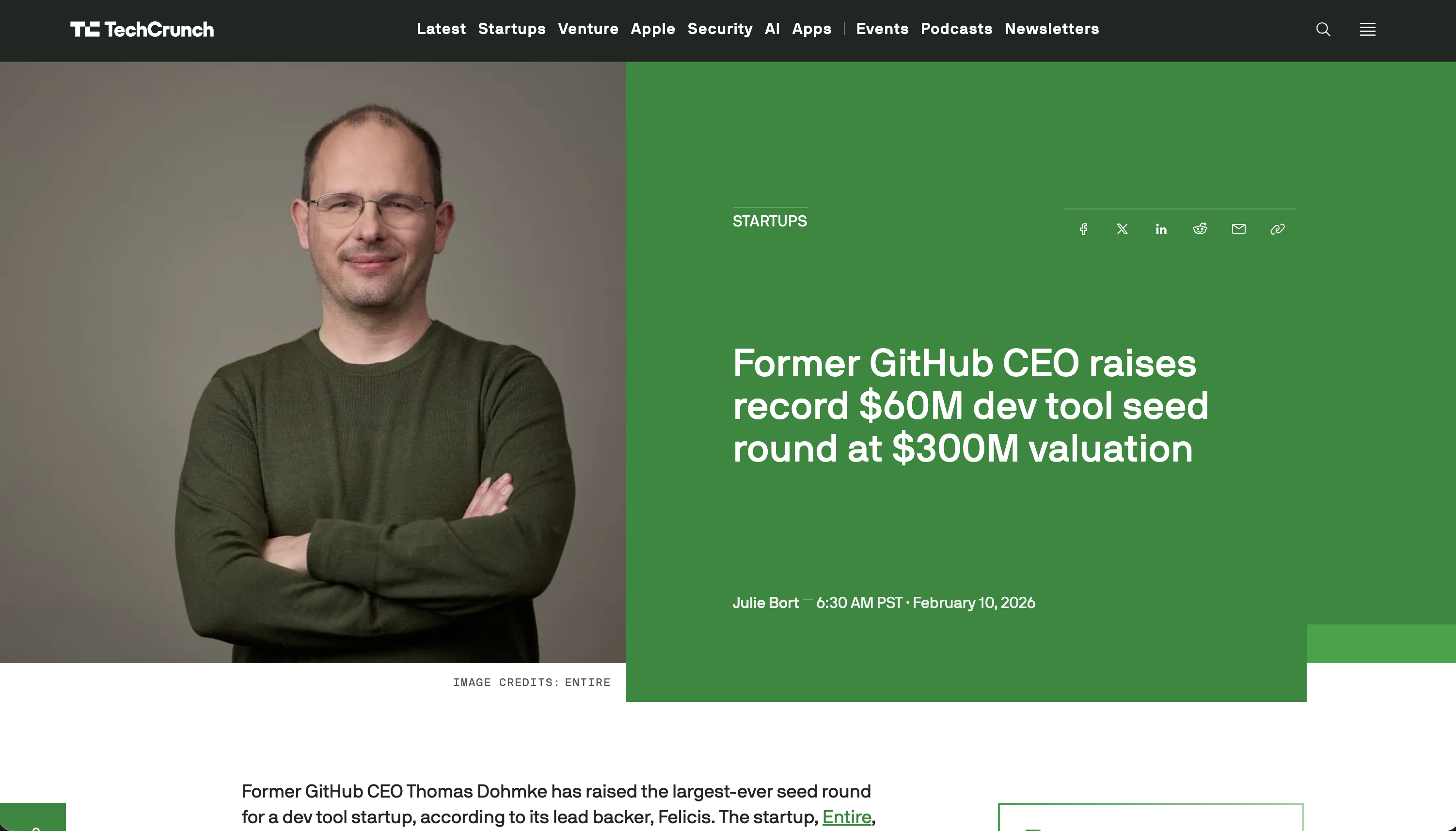Click the TechCrunch logo
Viewport: 1456px width, 831px height.
142,29
